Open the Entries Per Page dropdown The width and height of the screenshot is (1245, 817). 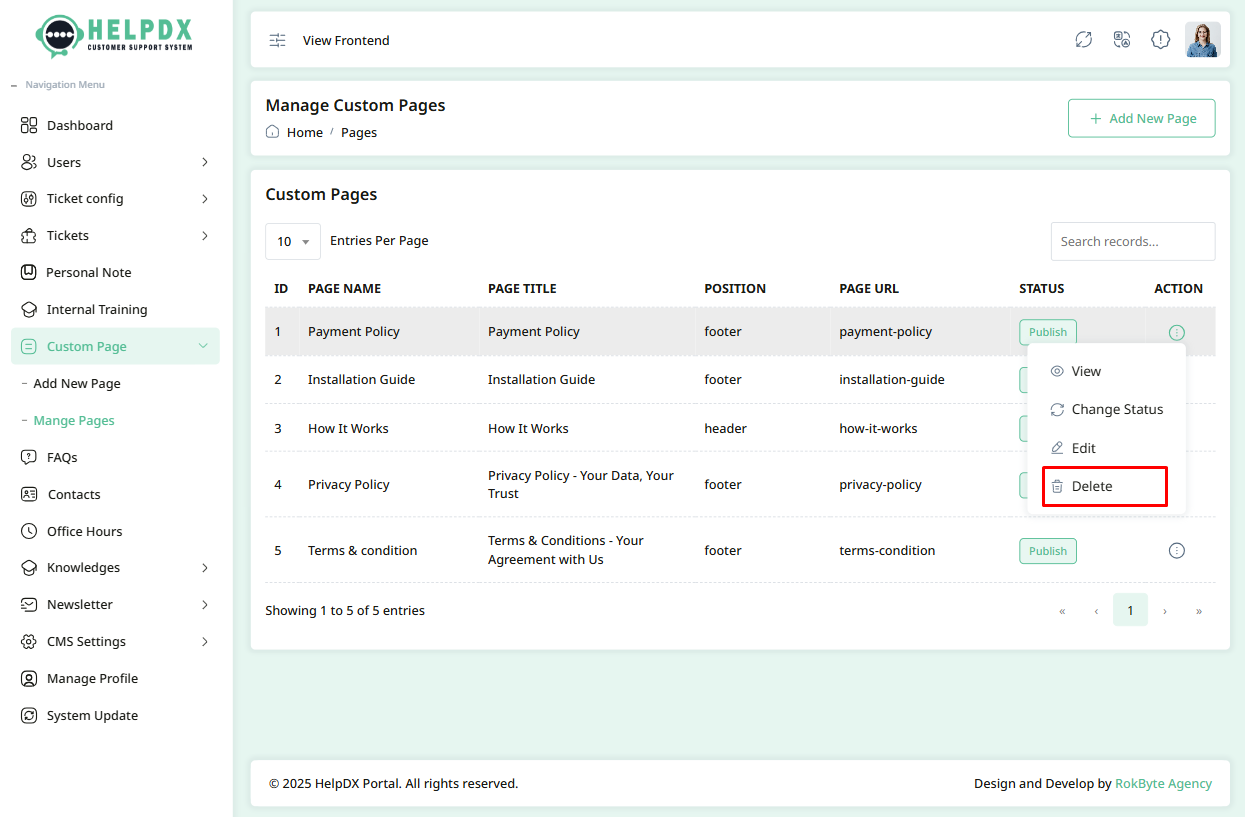293,241
